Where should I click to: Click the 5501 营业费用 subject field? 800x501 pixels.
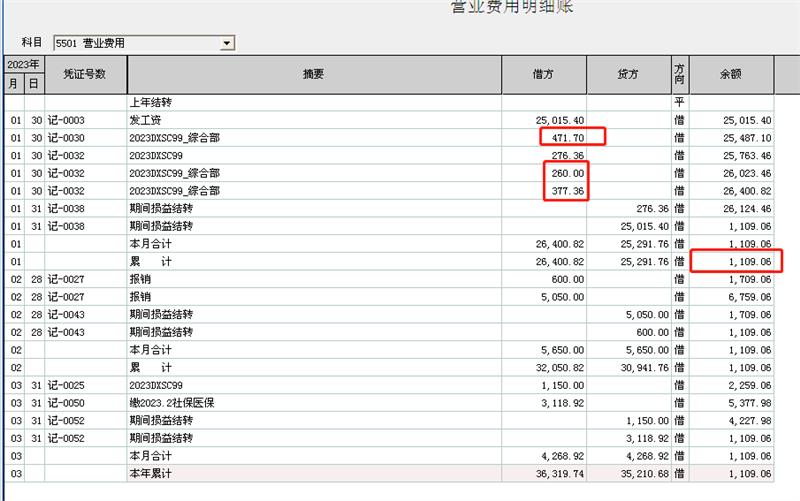tap(134, 43)
